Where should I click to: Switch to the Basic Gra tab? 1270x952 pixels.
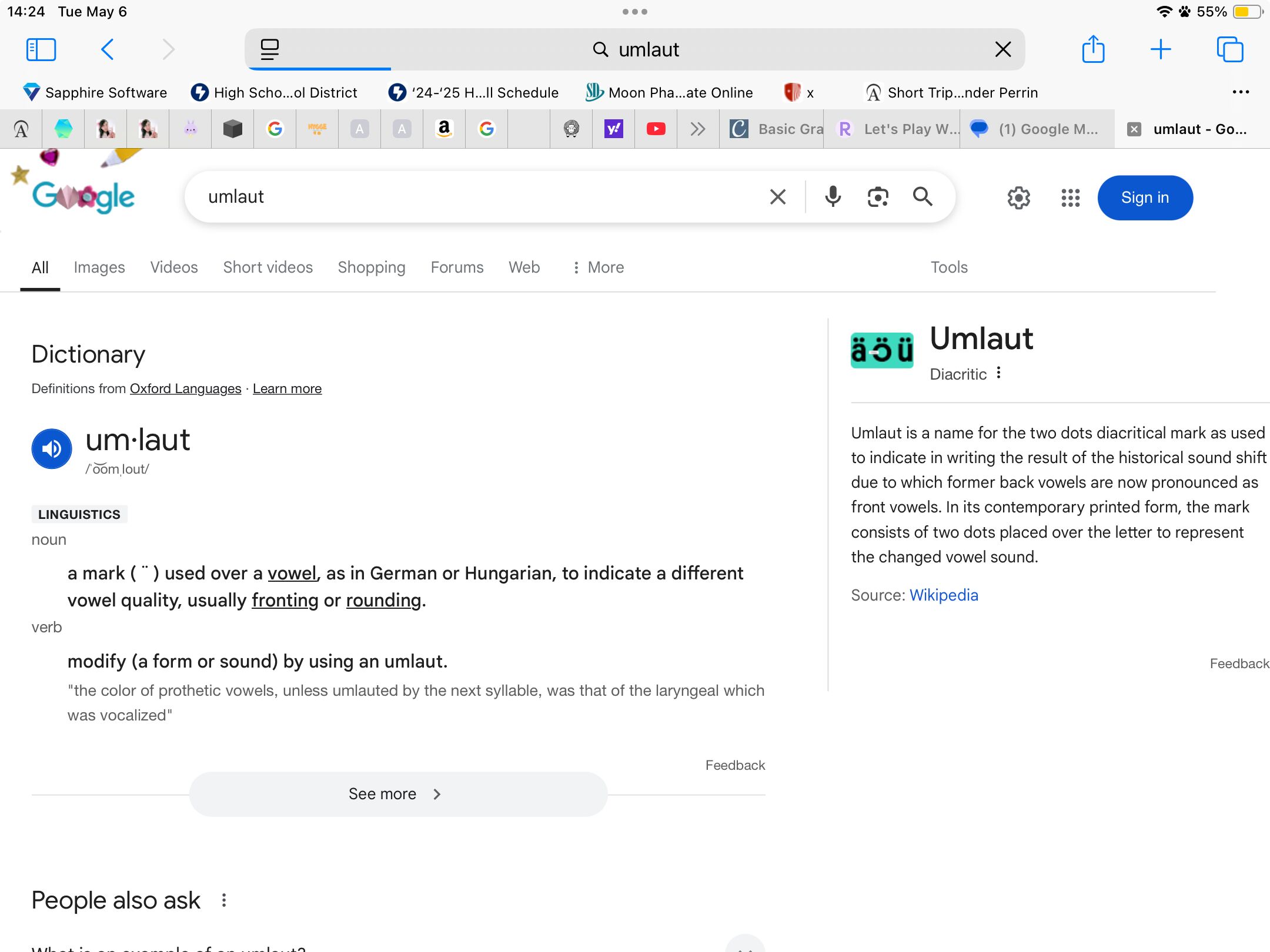coord(771,129)
